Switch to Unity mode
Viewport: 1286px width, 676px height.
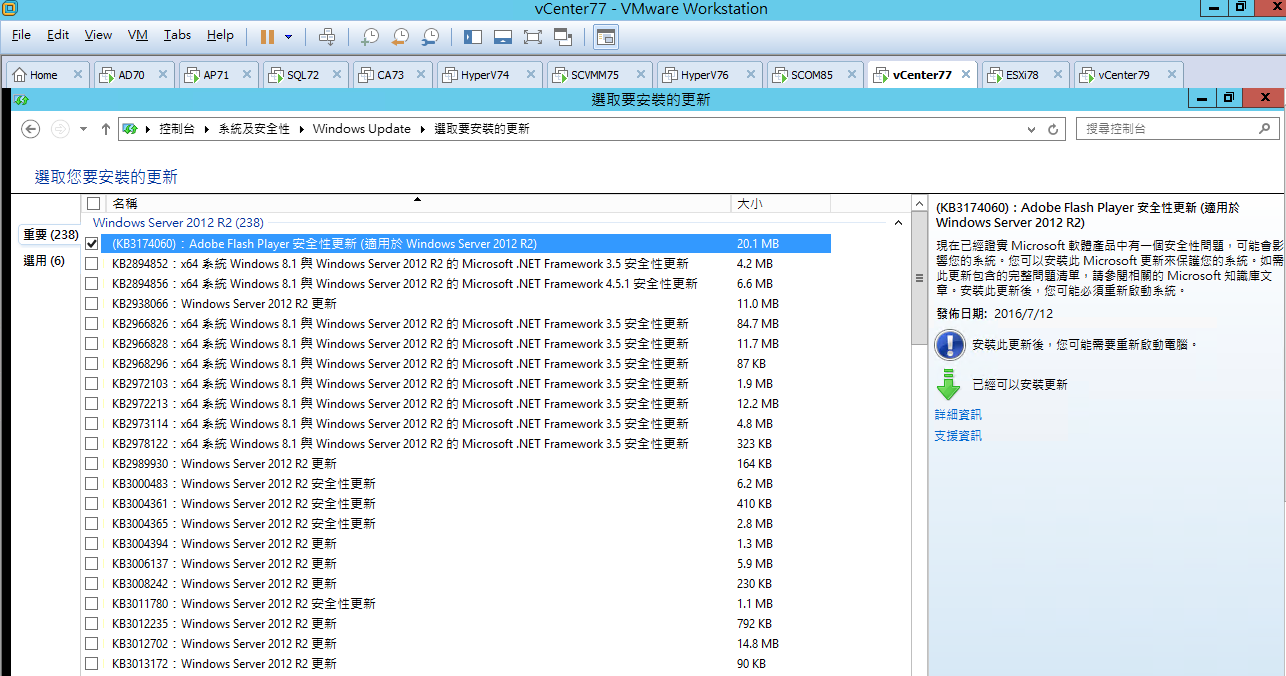(x=562, y=37)
